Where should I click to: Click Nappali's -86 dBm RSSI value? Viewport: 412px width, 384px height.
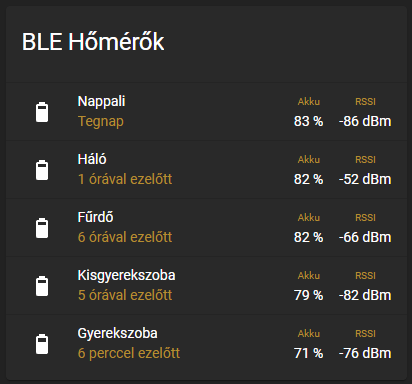pos(365,121)
